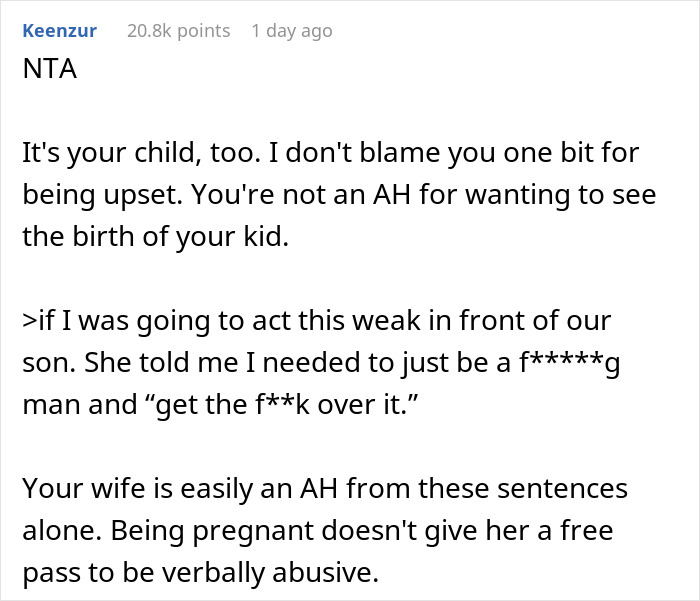Click the 20.8k points score
The width and height of the screenshot is (700, 601).
click(178, 31)
